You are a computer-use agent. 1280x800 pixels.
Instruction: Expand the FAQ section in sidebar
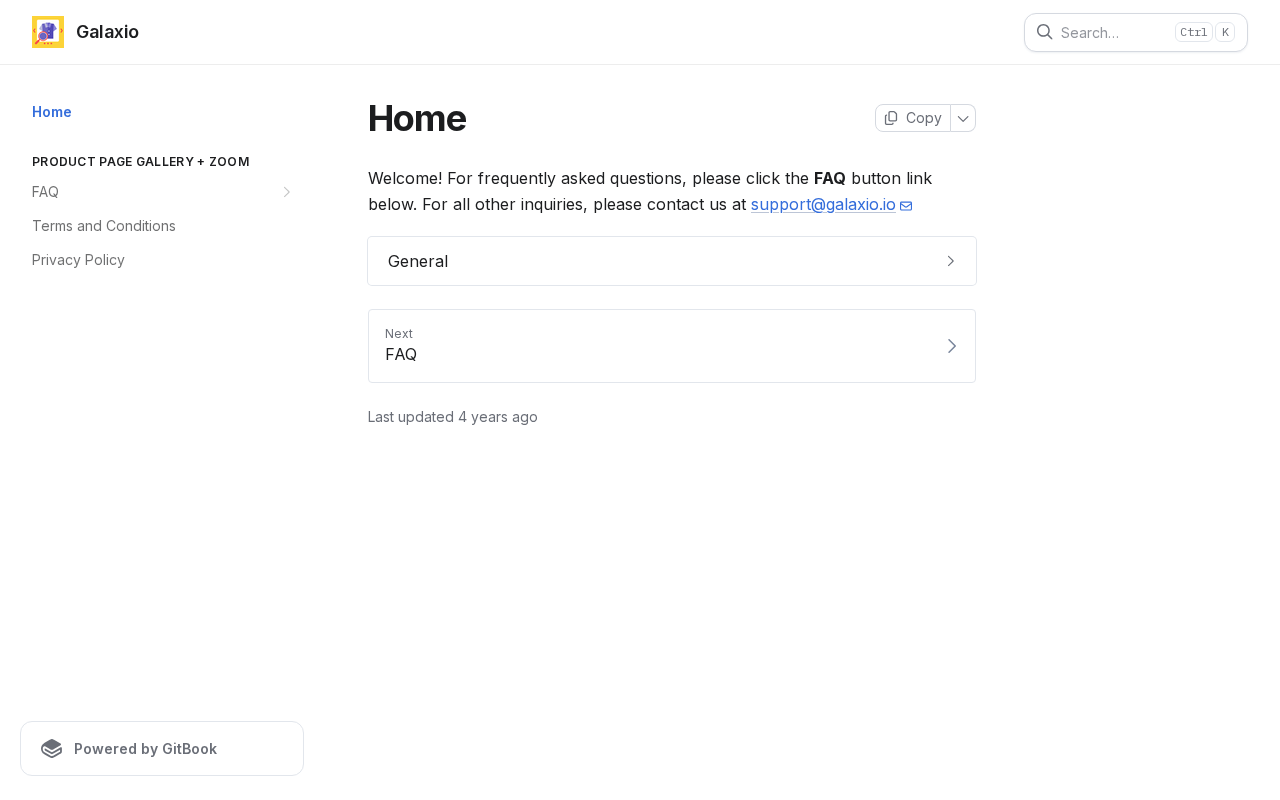click(x=286, y=192)
